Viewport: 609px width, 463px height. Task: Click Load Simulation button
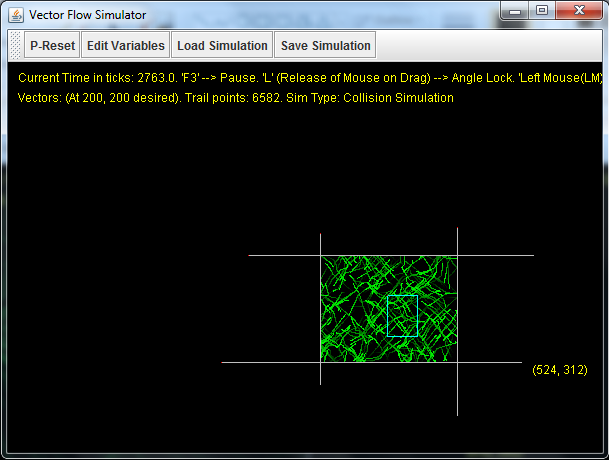pyautogui.click(x=222, y=45)
